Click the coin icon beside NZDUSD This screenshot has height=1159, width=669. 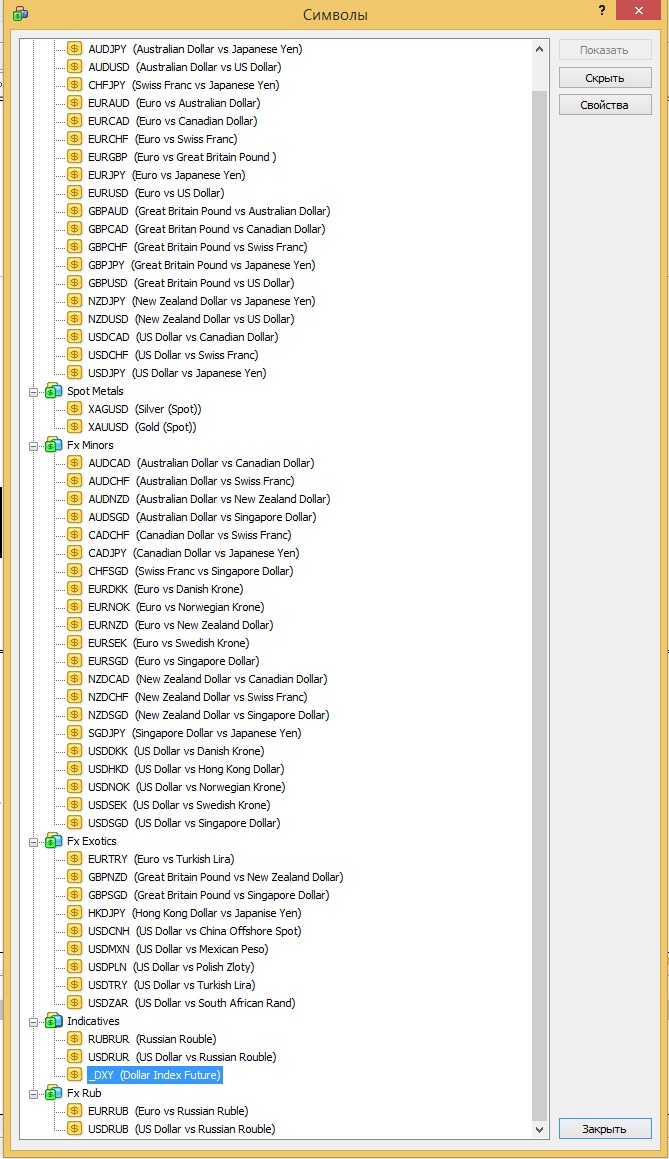click(x=75, y=319)
